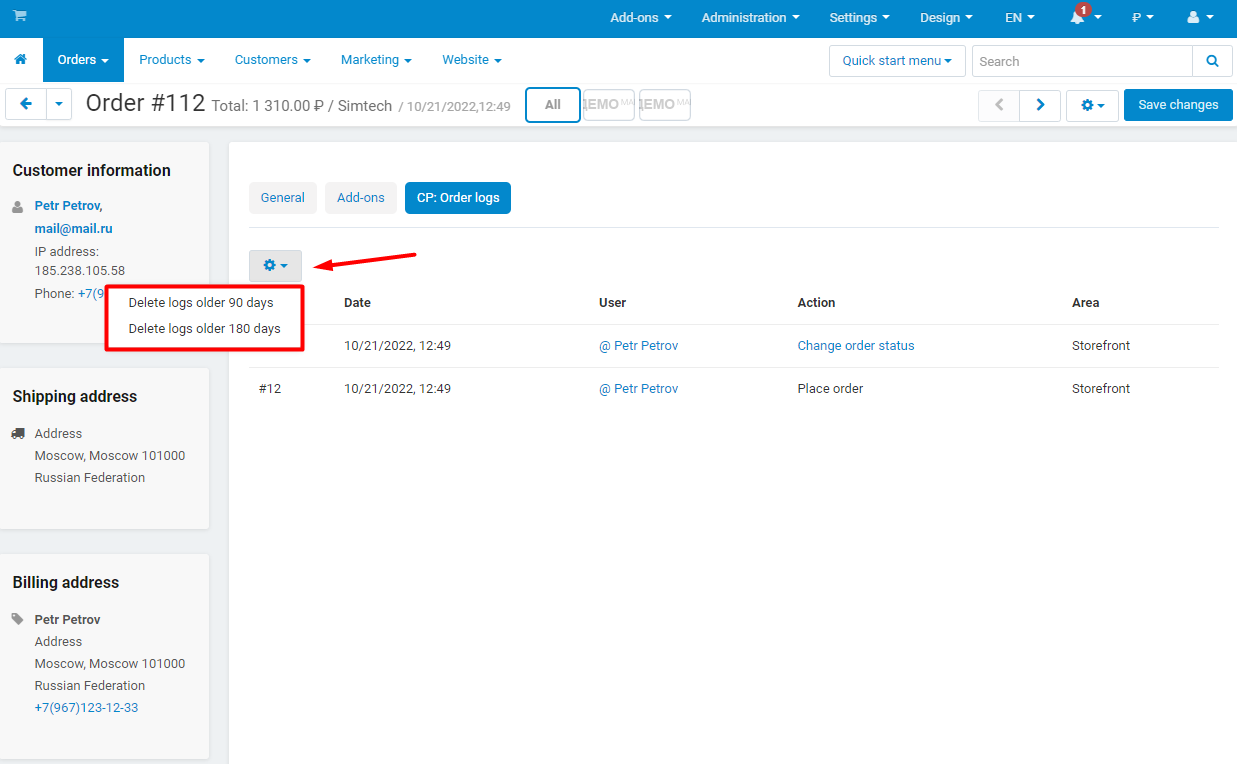Open the Marketing menu
Image resolution: width=1237 pixels, height=764 pixels.
click(376, 60)
